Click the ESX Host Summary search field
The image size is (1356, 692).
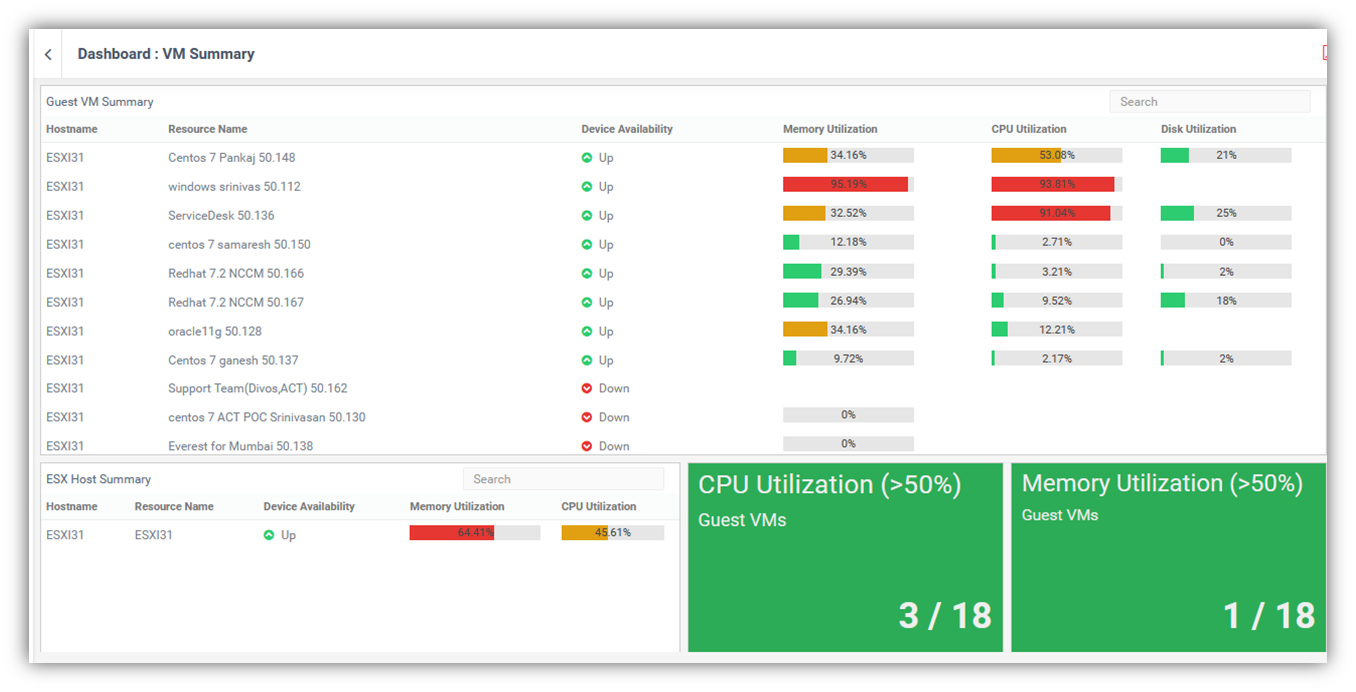click(x=563, y=479)
